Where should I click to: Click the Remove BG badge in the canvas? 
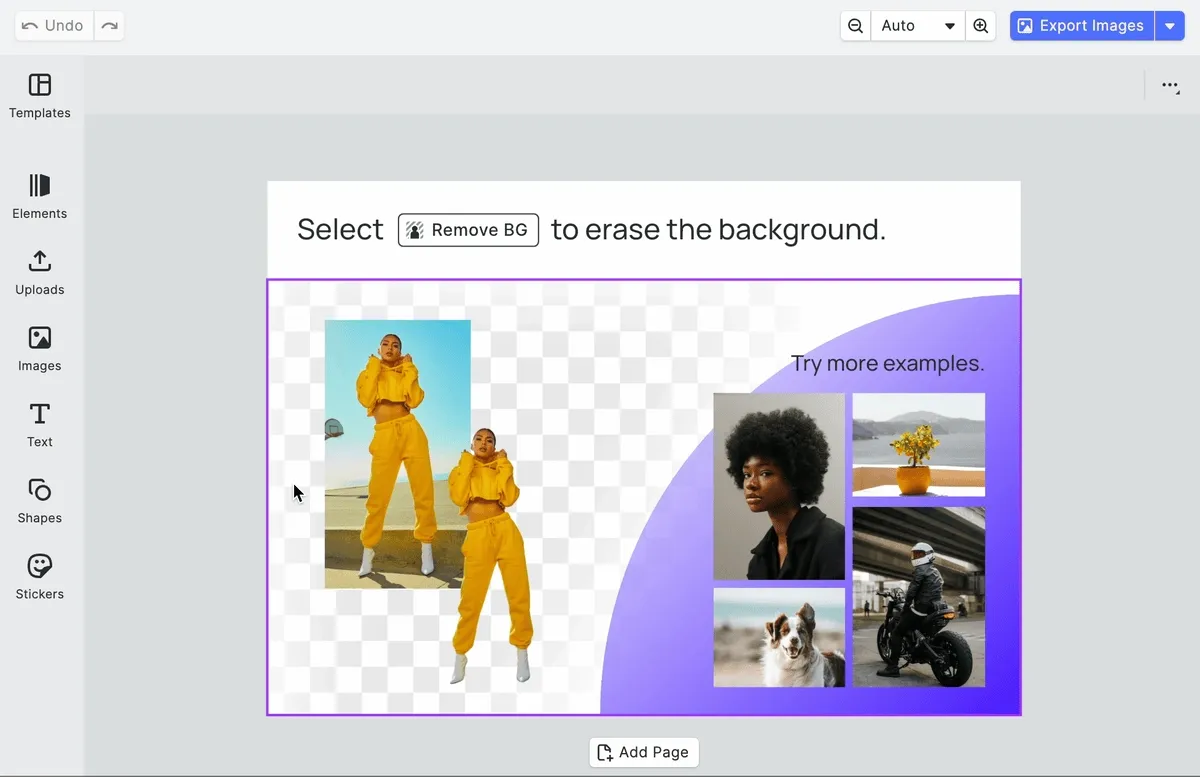[468, 230]
